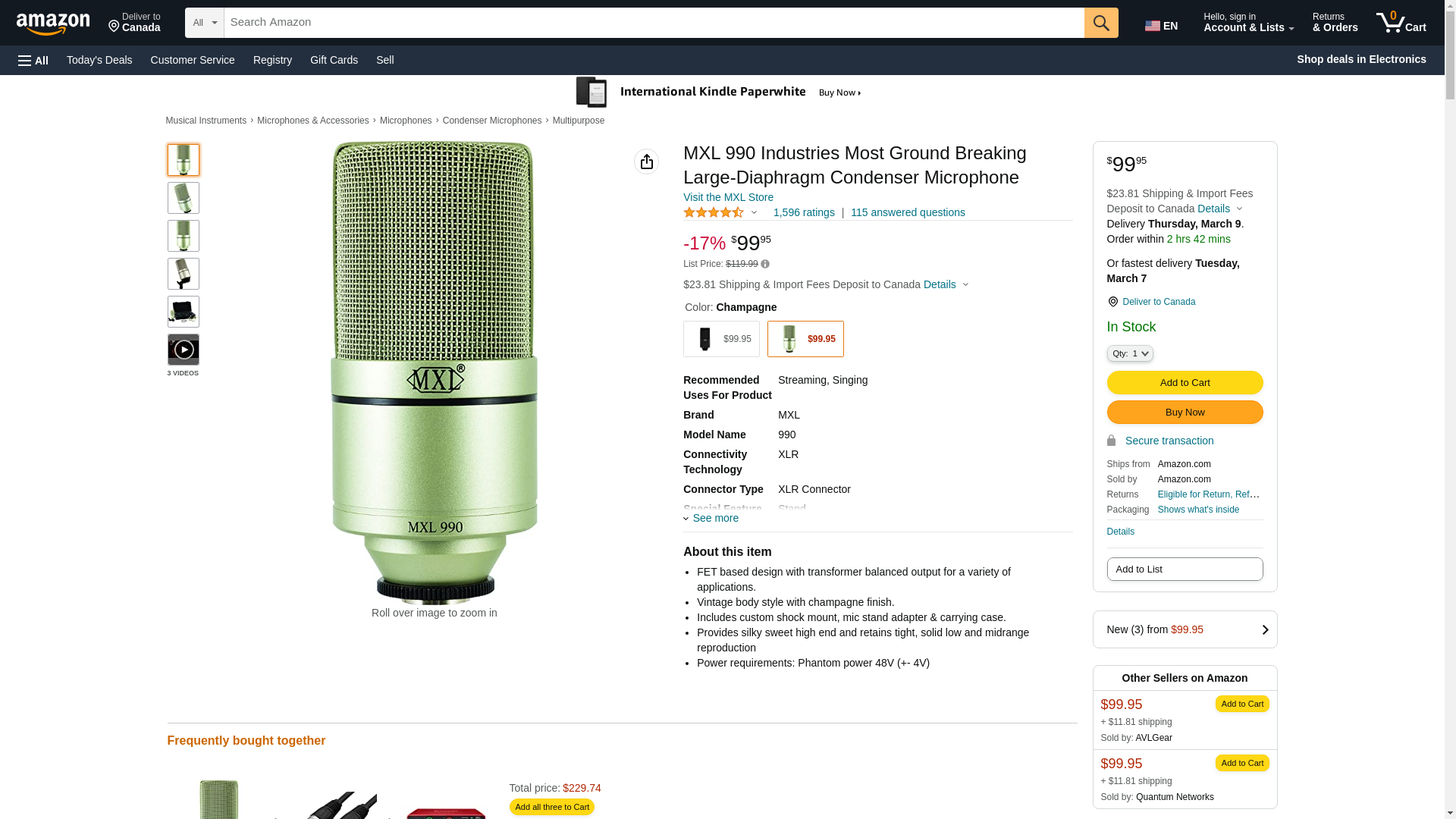The image size is (1456, 819).
Task: Play the product videos thumbnail
Action: (x=184, y=350)
